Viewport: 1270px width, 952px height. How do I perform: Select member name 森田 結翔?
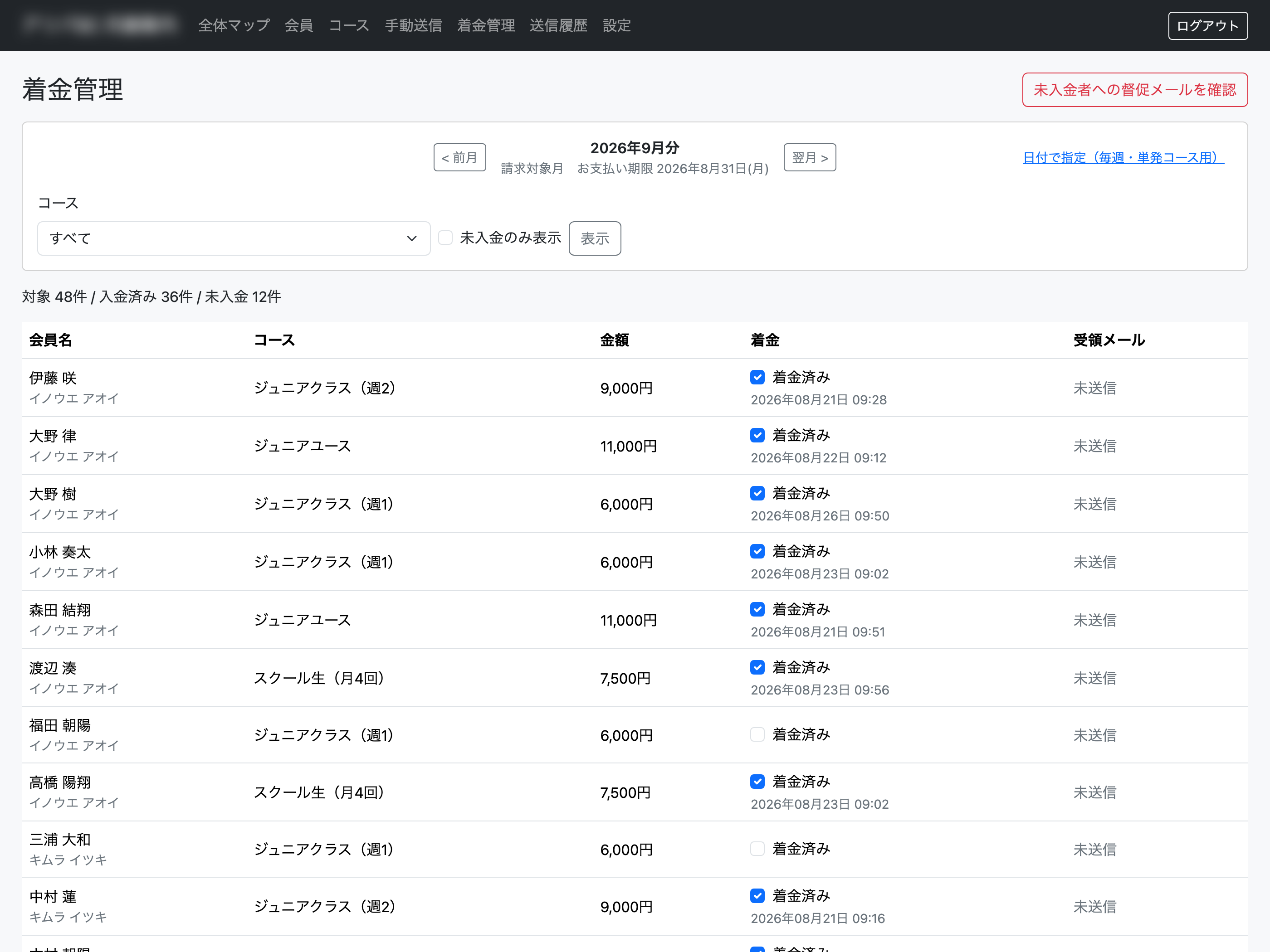(60, 609)
